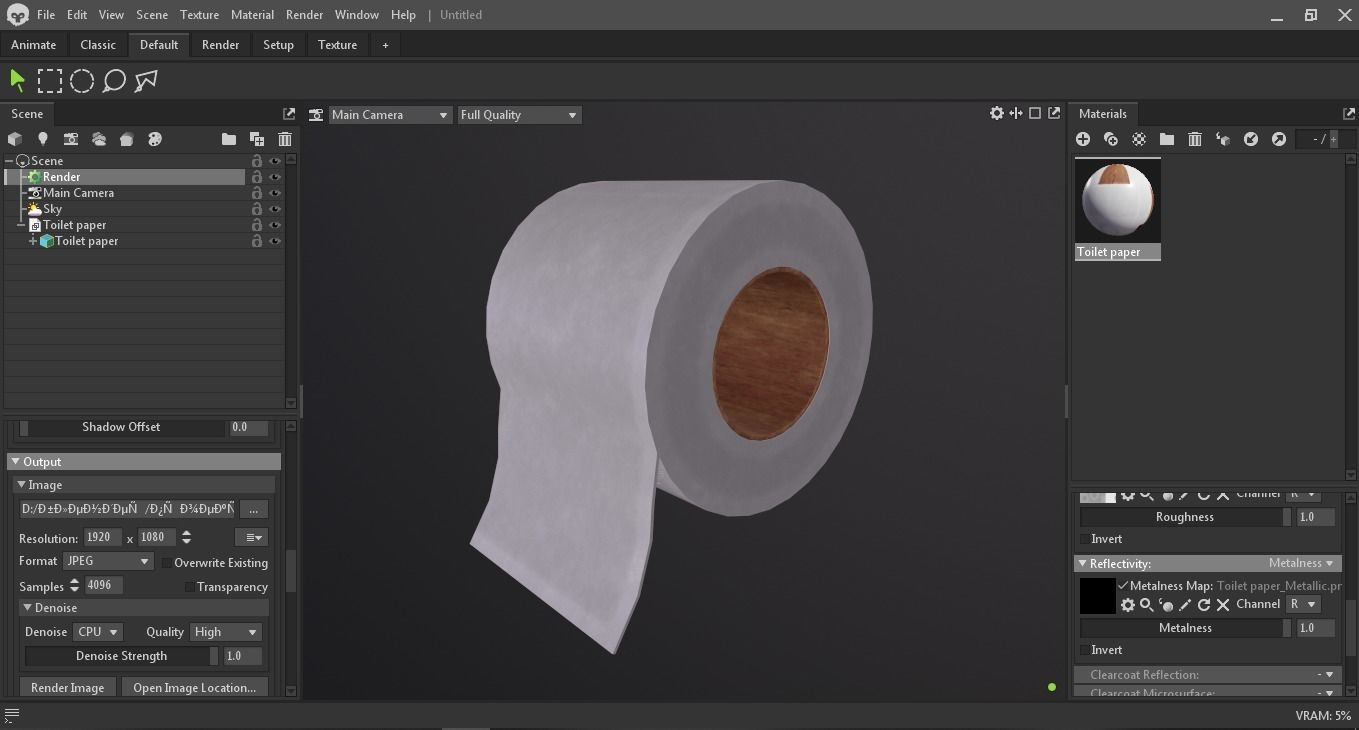The height and width of the screenshot is (730, 1359).
Task: Select the rectangle selection tool
Action: (x=49, y=80)
